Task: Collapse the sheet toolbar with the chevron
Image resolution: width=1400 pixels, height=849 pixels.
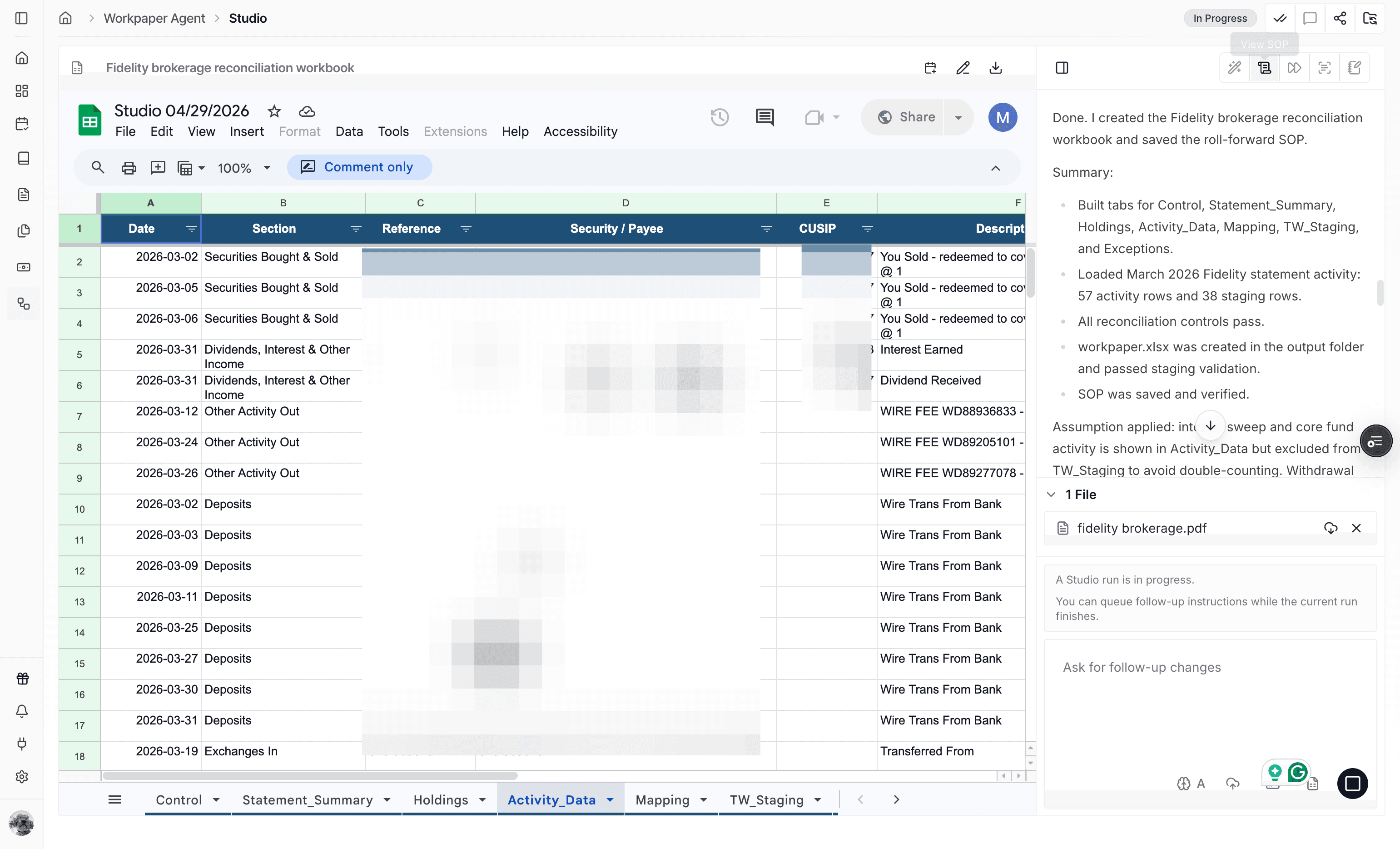Action: click(x=995, y=168)
